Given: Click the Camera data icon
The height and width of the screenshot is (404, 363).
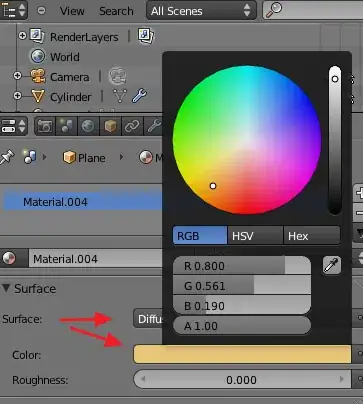Looking at the screenshot, I should 117,76.
